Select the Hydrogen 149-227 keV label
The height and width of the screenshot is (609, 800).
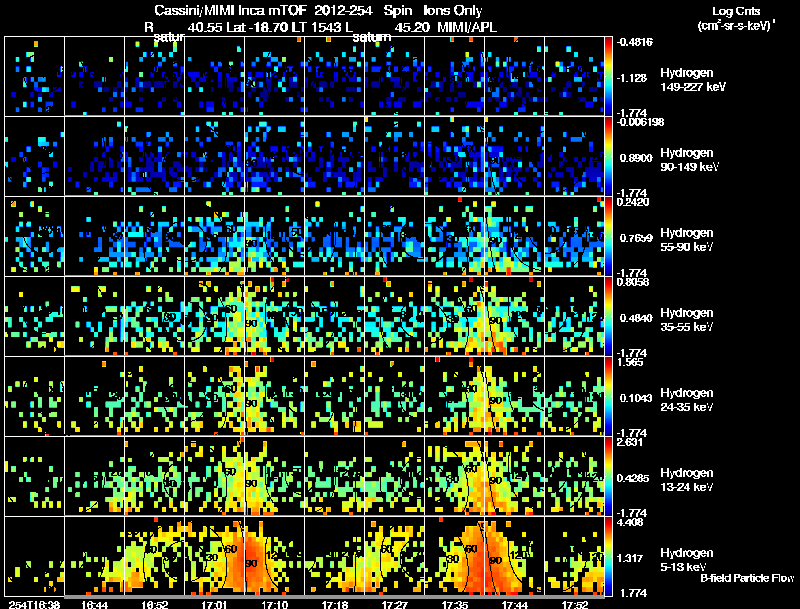693,80
